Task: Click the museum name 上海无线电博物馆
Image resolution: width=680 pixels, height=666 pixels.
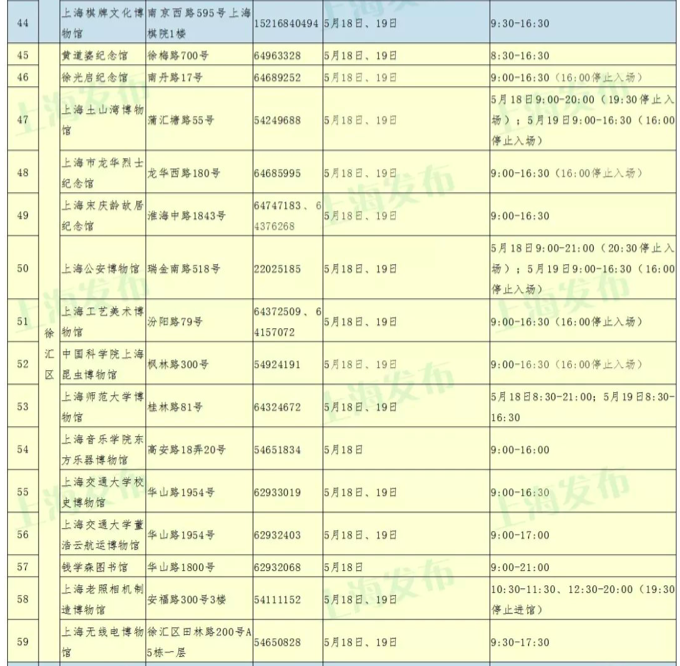Action: click(102, 641)
